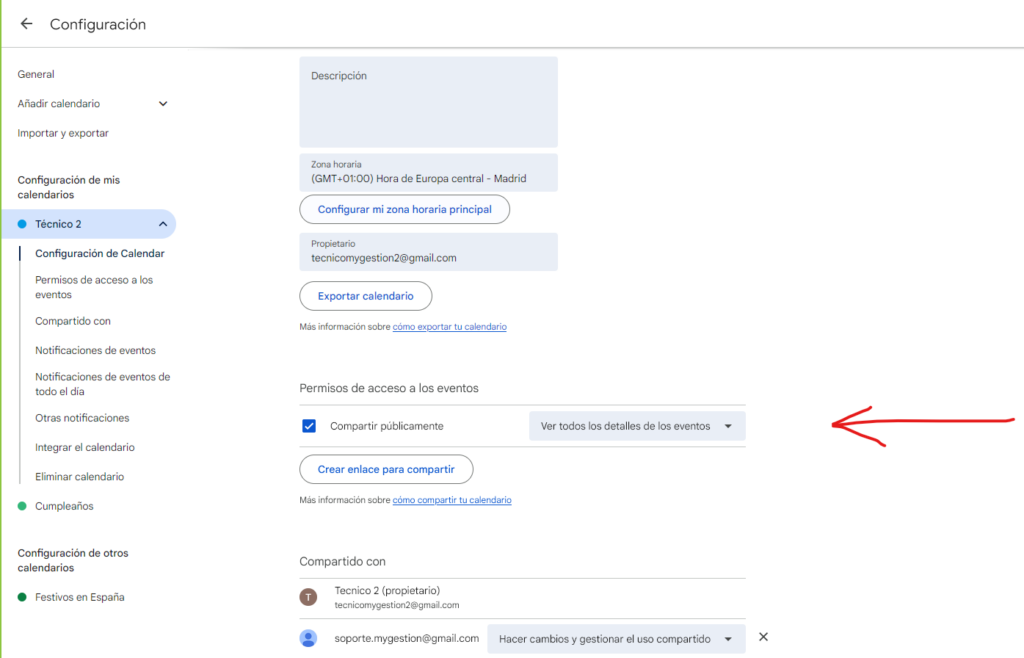
Task: Select the Cumpleaños calendar
Action: [64, 506]
